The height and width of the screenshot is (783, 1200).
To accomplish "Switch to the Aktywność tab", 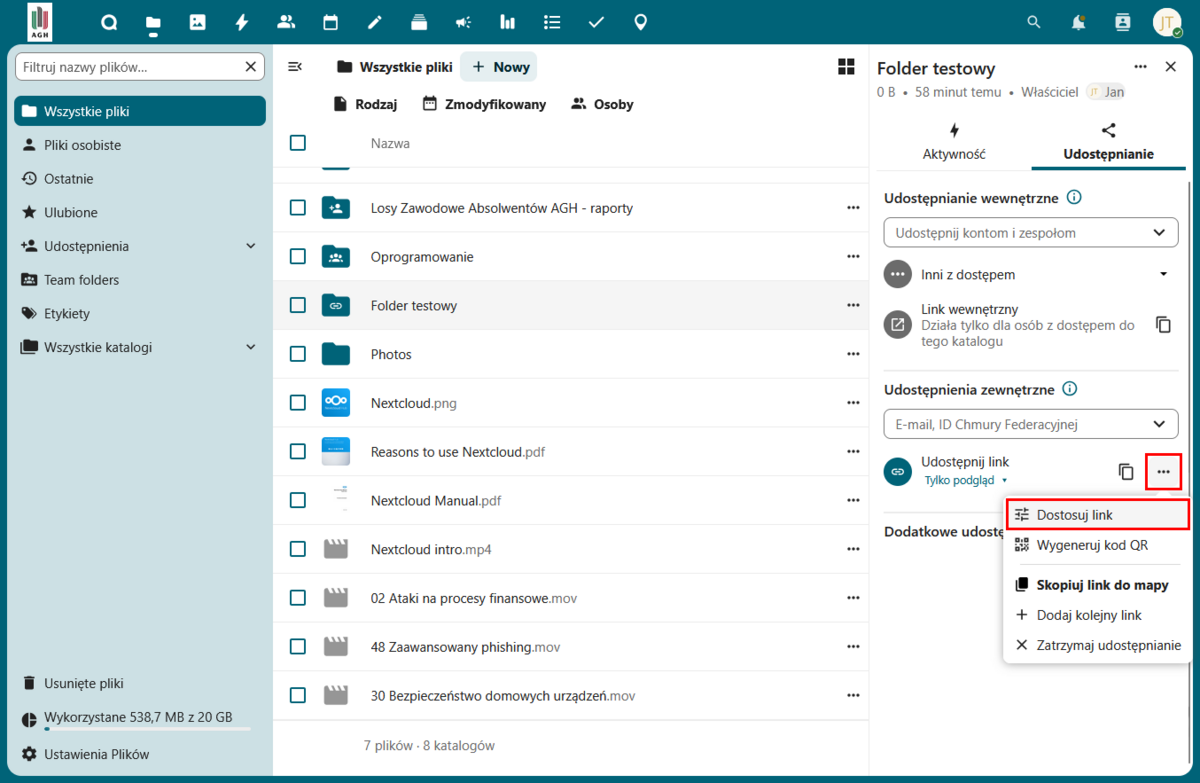I will (954, 143).
